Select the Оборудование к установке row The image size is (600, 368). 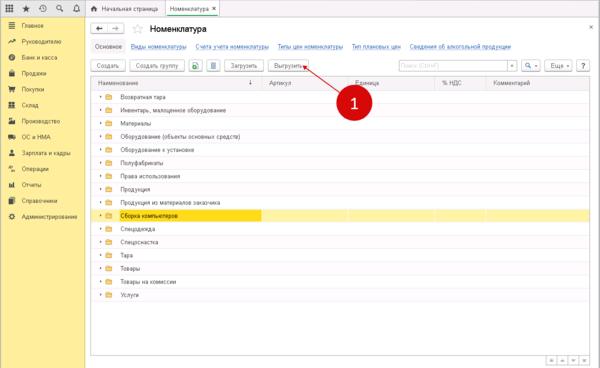(x=340, y=150)
